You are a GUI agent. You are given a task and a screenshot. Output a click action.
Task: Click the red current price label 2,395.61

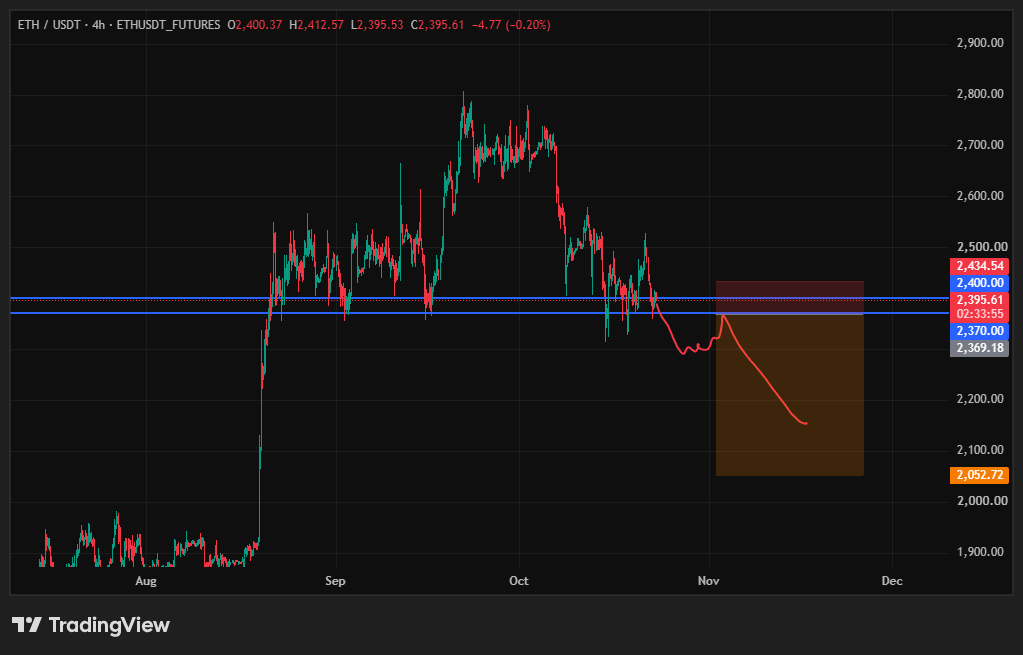coord(979,300)
